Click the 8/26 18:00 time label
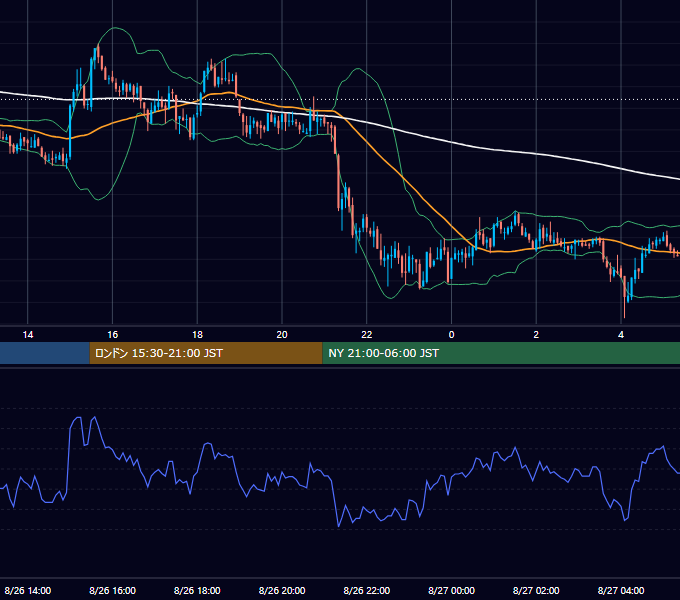Image resolution: width=680 pixels, height=600 pixels. 197,590
